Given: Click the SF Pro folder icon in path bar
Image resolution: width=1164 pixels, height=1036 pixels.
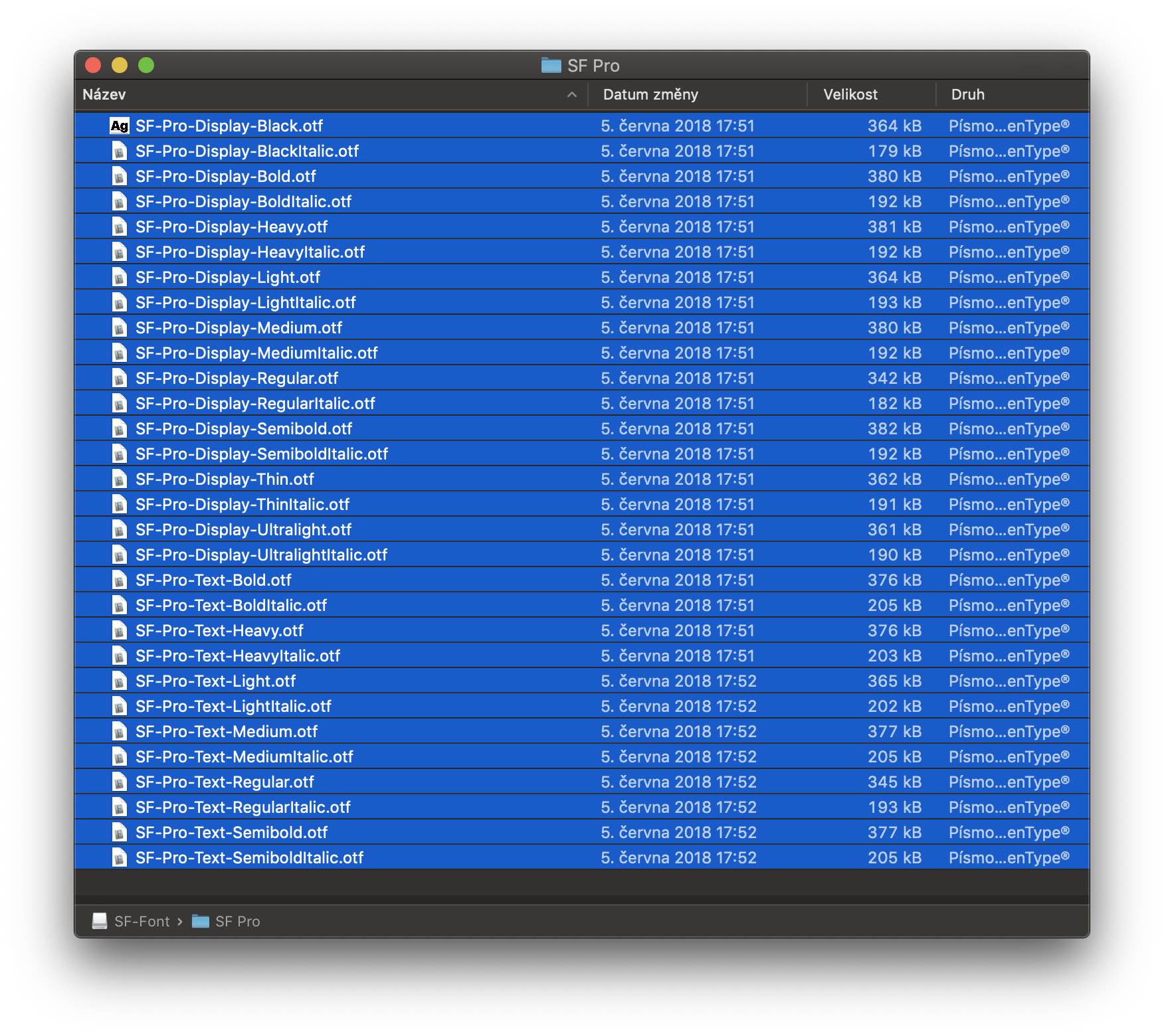Looking at the screenshot, I should pyautogui.click(x=201, y=921).
